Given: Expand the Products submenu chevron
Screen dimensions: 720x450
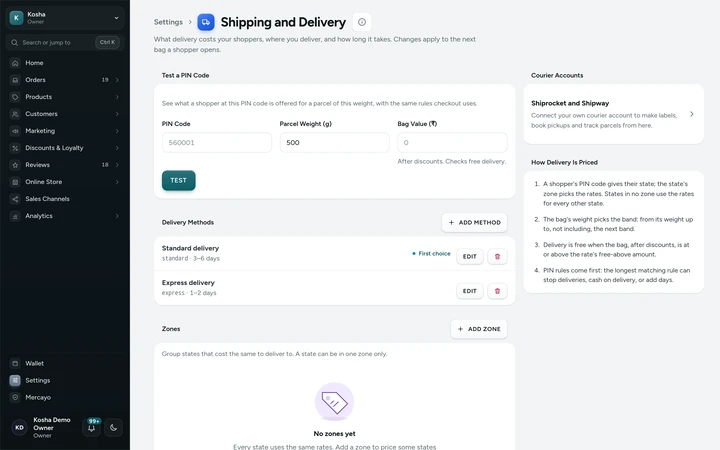Looking at the screenshot, I should (x=117, y=97).
